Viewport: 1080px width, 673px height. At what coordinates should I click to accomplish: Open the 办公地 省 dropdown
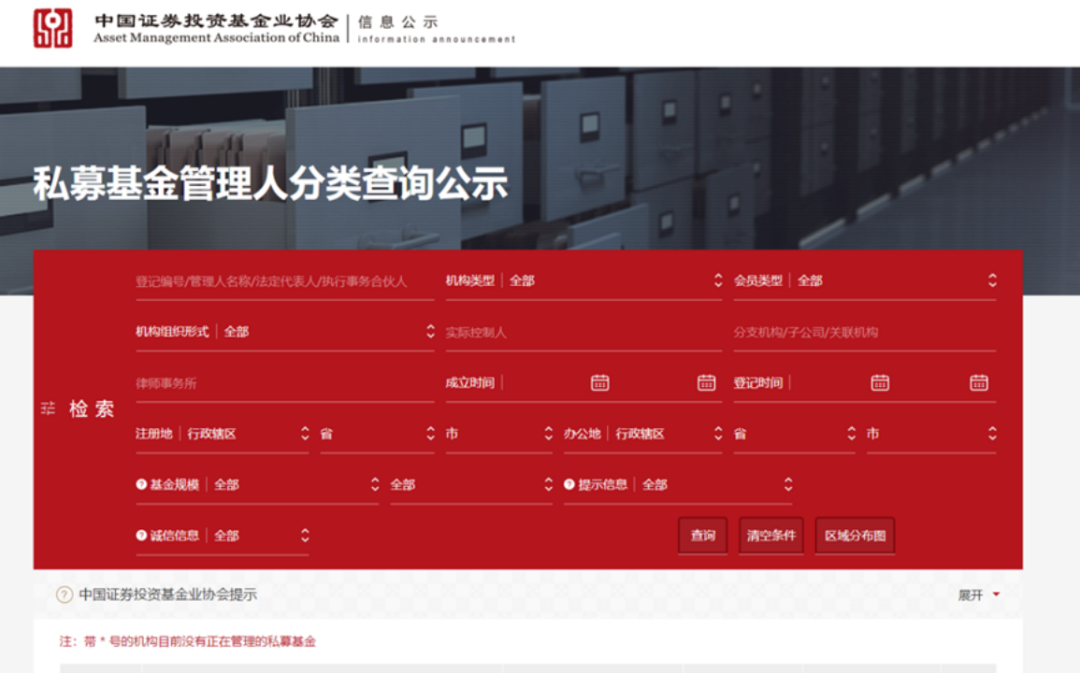point(794,434)
